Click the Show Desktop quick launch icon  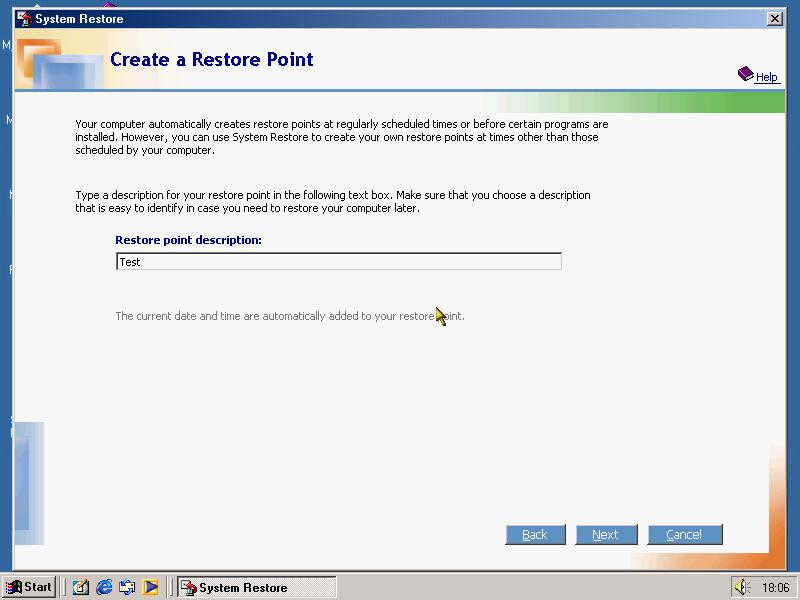coord(81,587)
